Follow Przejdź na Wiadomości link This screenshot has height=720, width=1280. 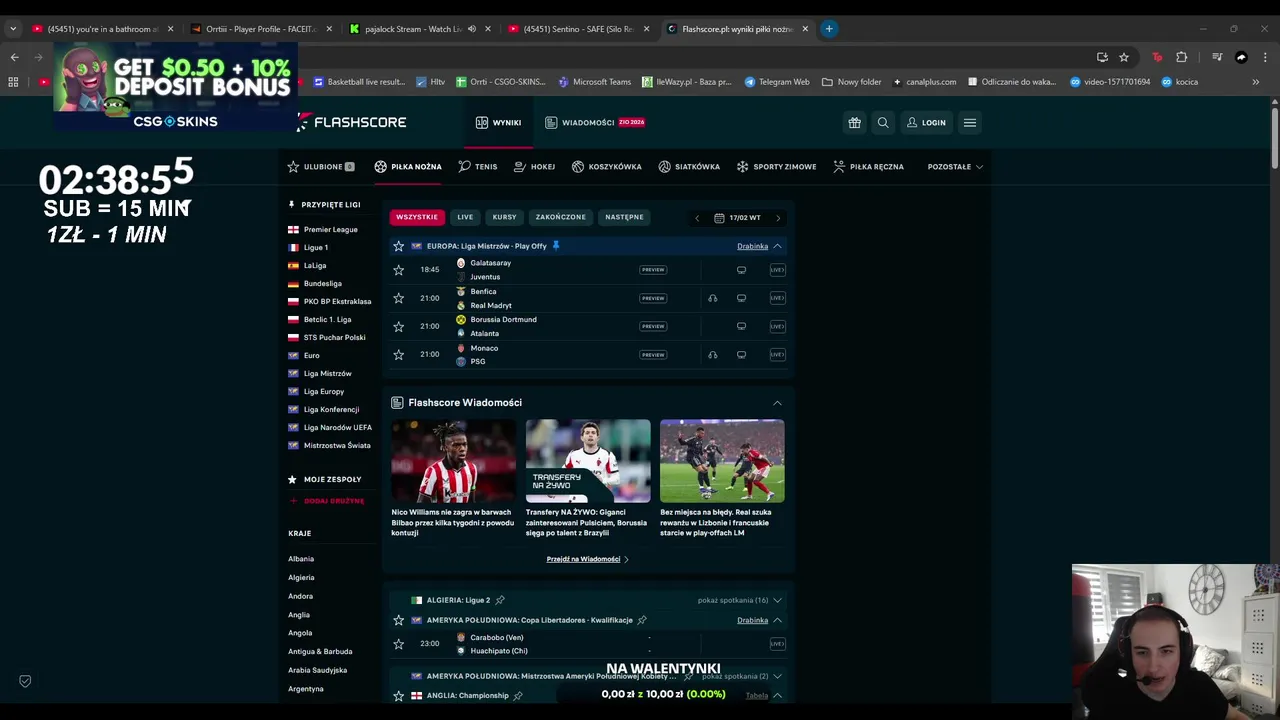click(587, 559)
